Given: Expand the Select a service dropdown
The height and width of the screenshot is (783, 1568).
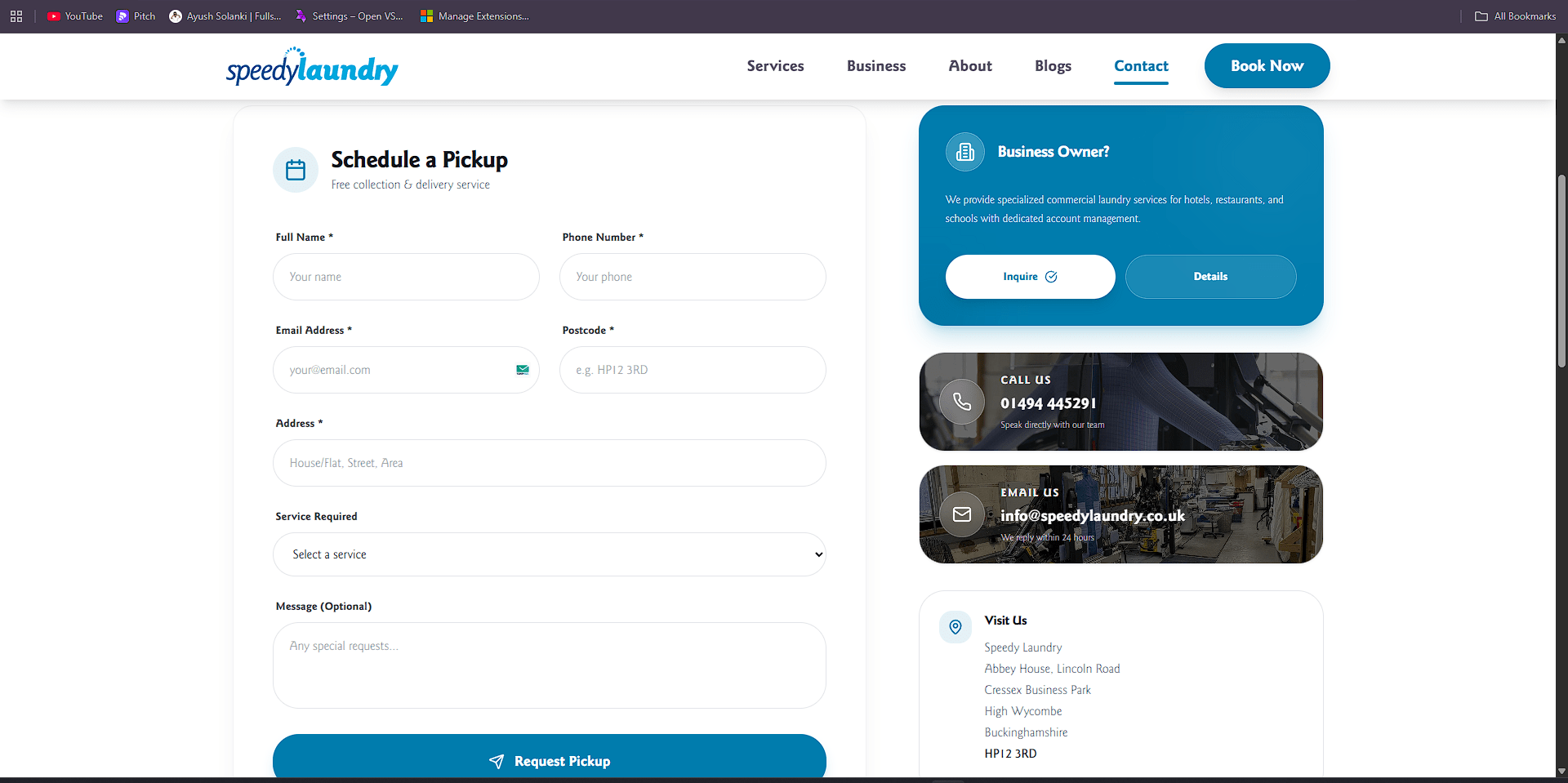Looking at the screenshot, I should pos(549,554).
